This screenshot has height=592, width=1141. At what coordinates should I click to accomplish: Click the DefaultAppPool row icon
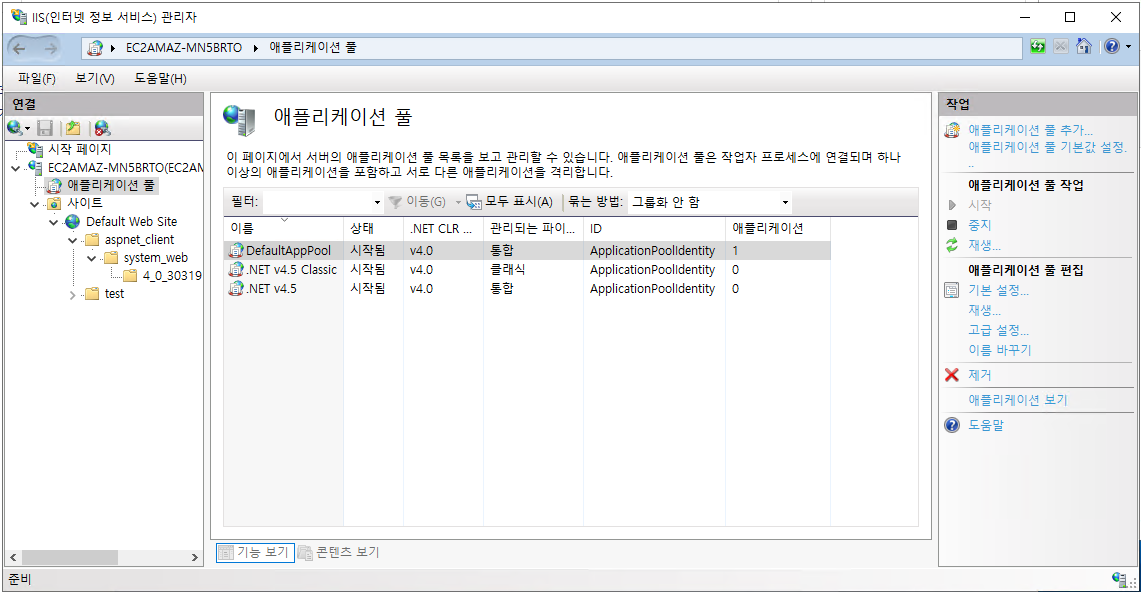point(236,250)
